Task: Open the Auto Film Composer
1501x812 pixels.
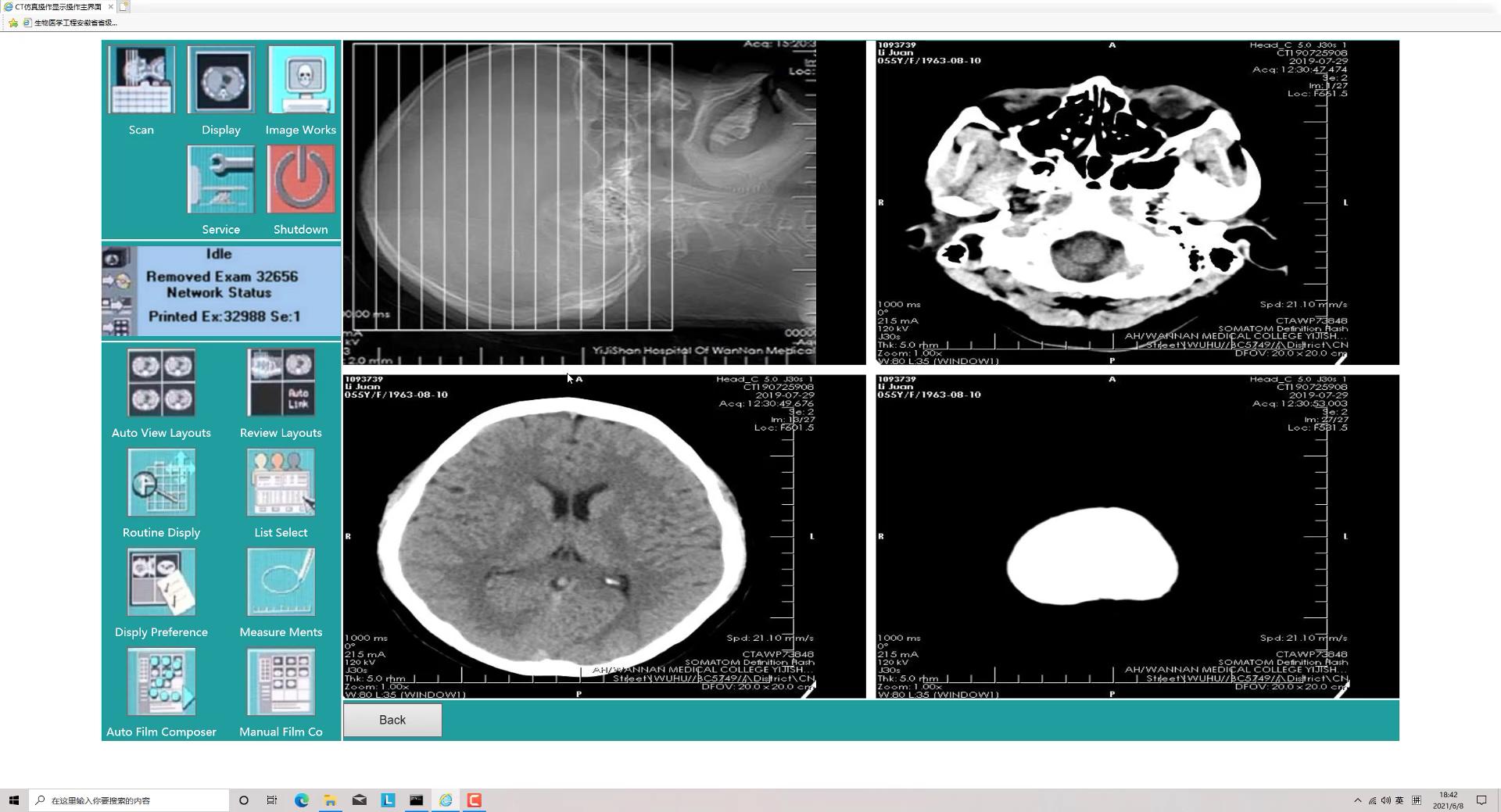Action: pyautogui.click(x=162, y=681)
